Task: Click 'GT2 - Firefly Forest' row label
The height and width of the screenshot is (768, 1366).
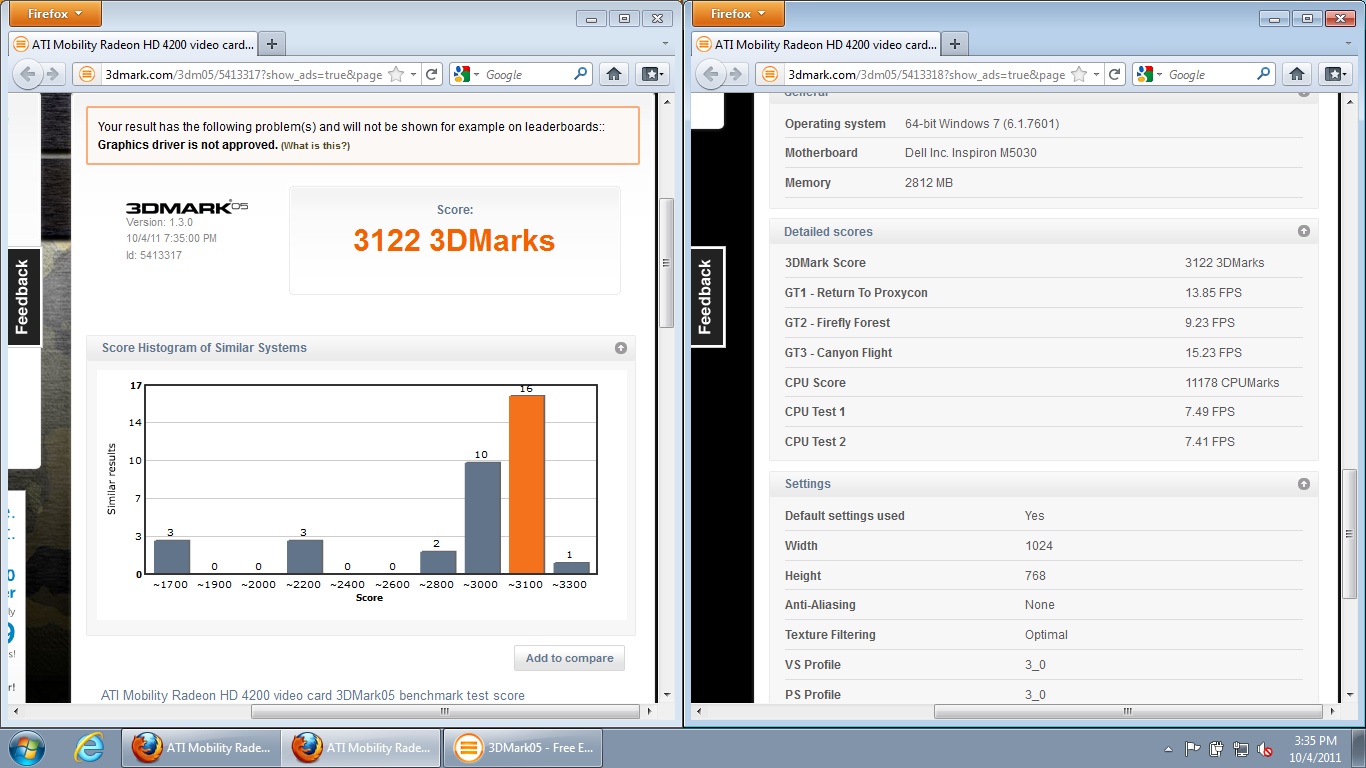Action: point(837,323)
